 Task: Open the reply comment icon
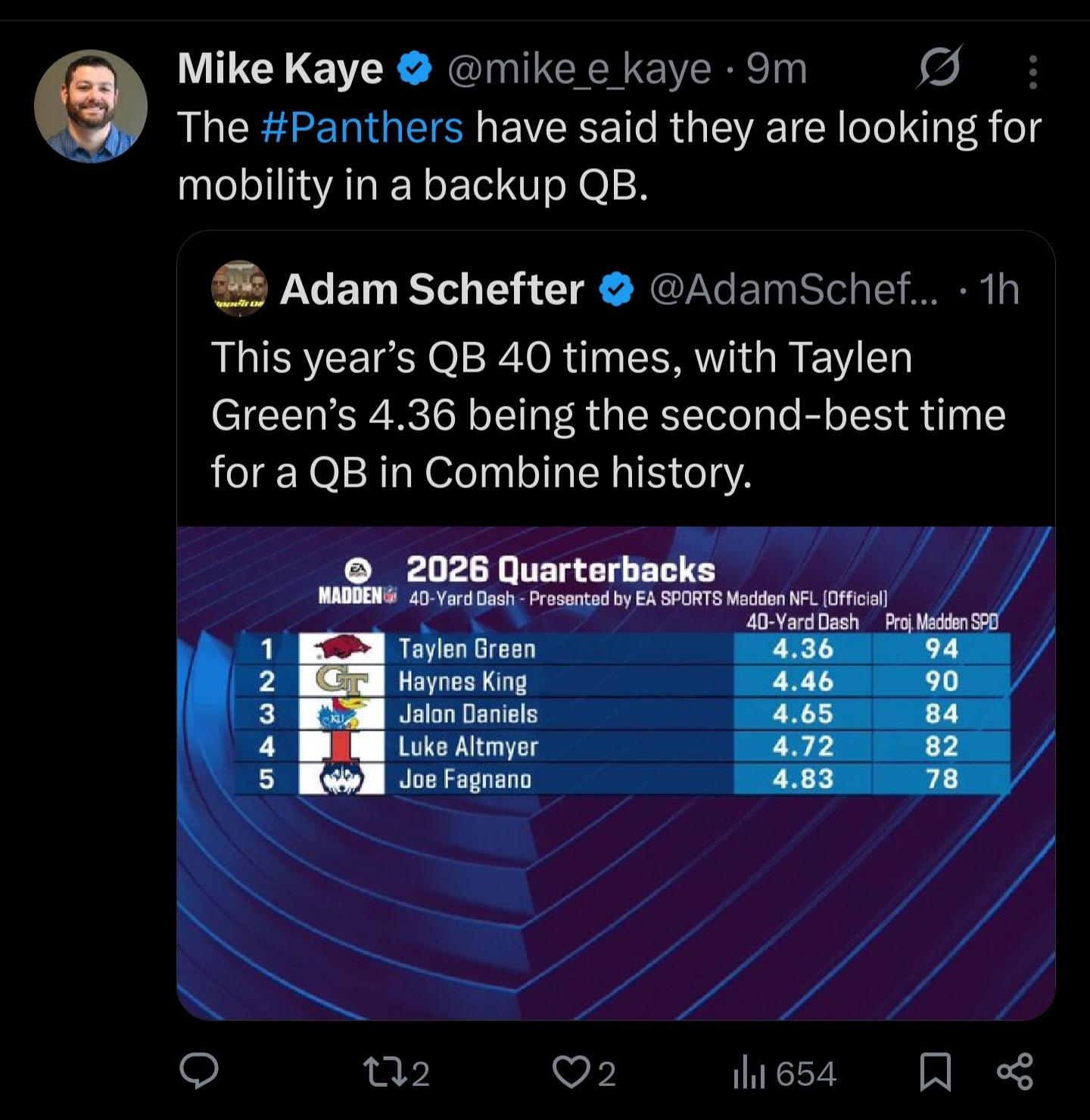pyautogui.click(x=199, y=1072)
